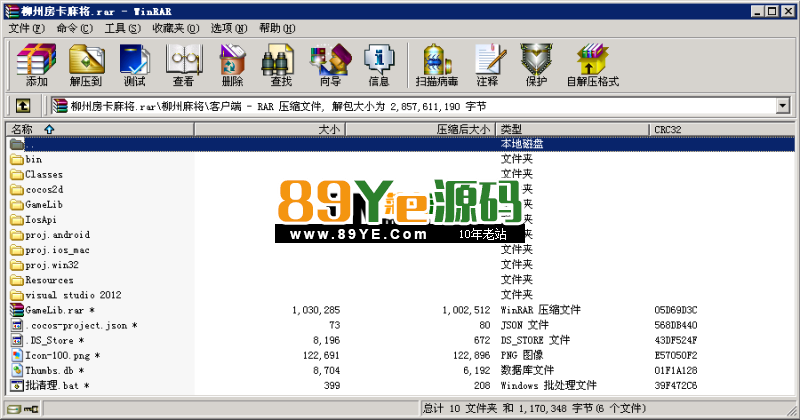Click packed size value 122,896
The width and height of the screenshot is (800, 420).
tap(471, 355)
